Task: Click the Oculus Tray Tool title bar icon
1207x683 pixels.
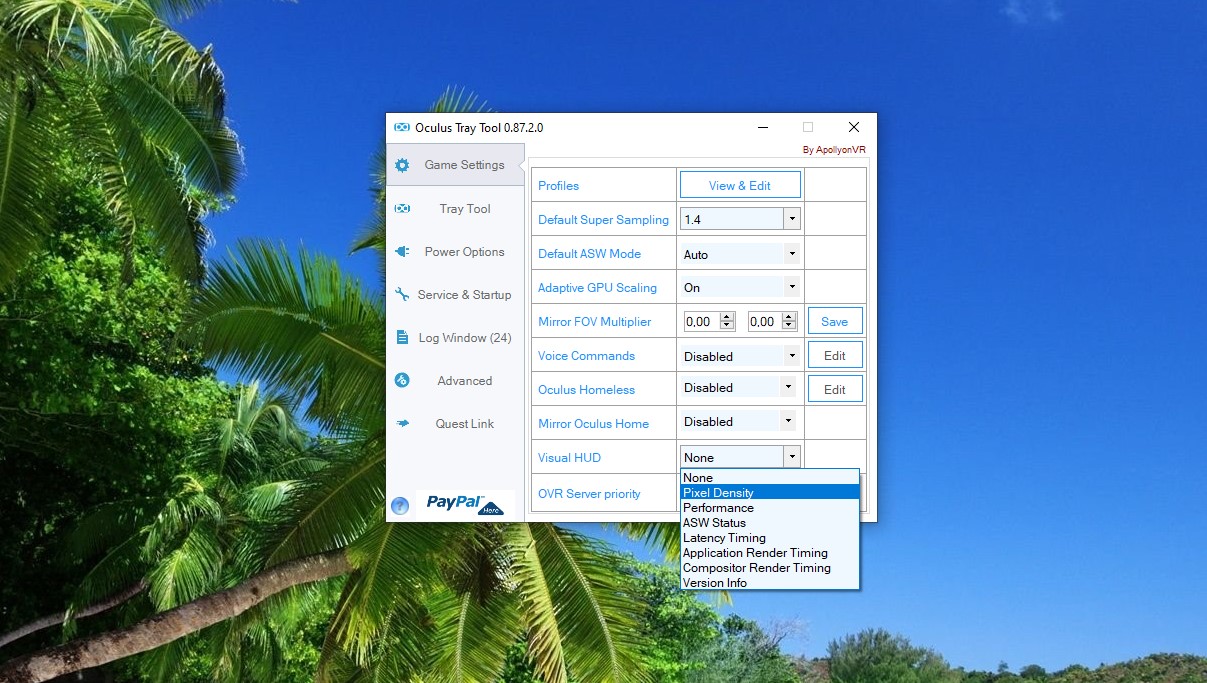Action: click(402, 128)
